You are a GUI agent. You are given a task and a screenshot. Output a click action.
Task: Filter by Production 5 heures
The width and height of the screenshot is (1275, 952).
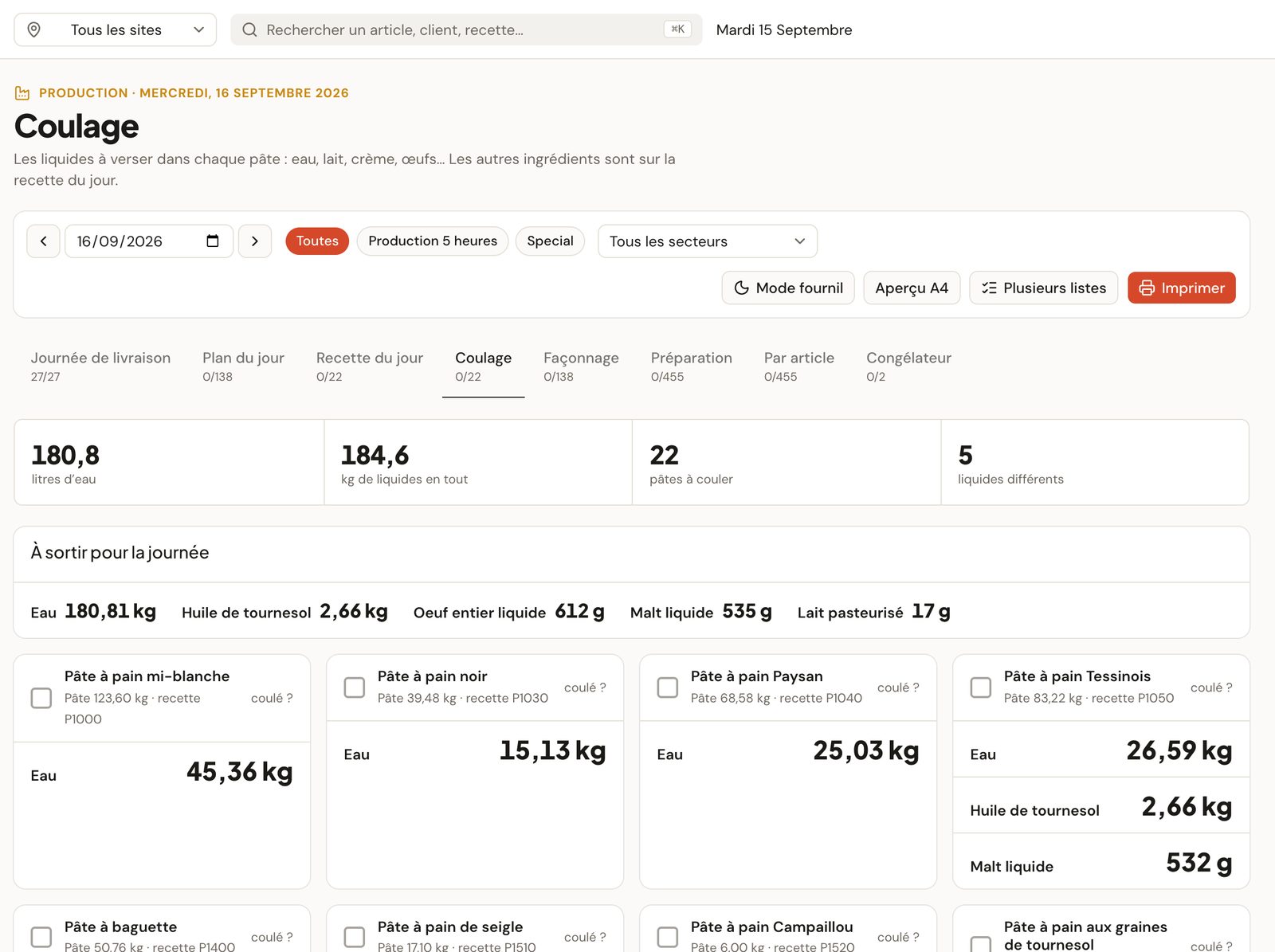433,241
